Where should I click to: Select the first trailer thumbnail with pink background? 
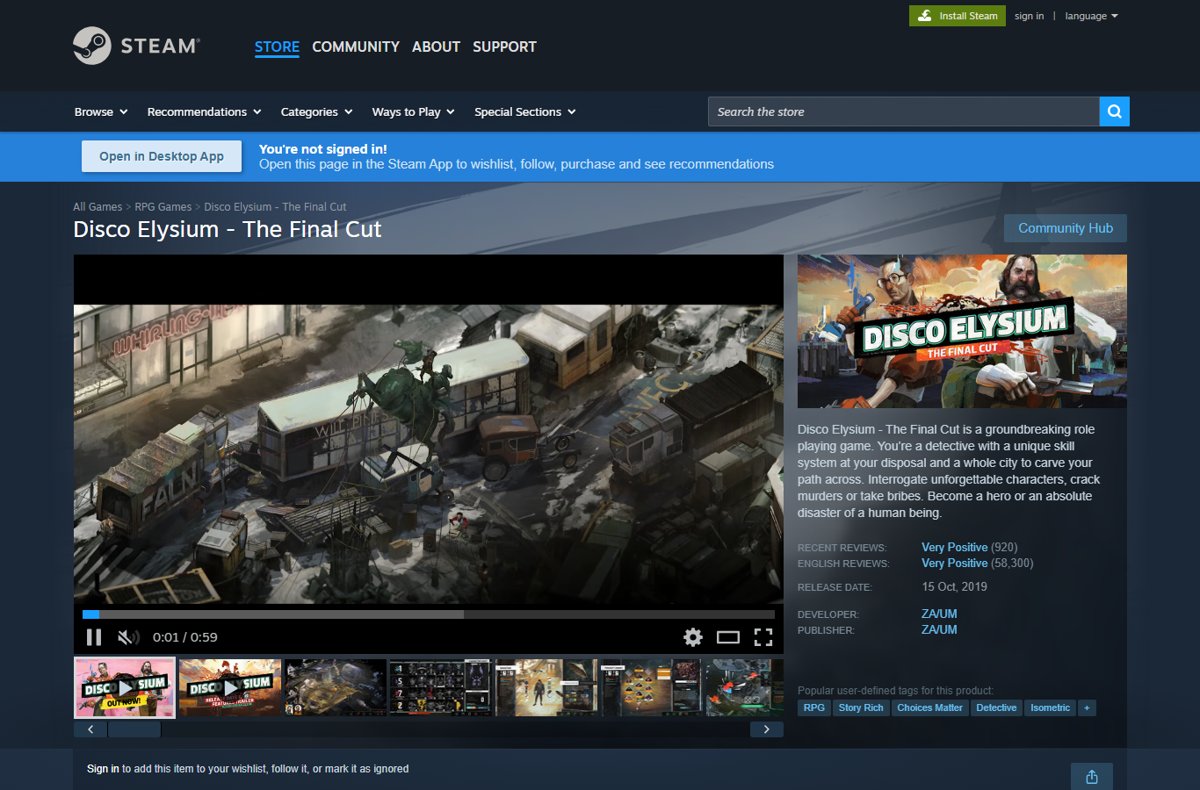125,687
